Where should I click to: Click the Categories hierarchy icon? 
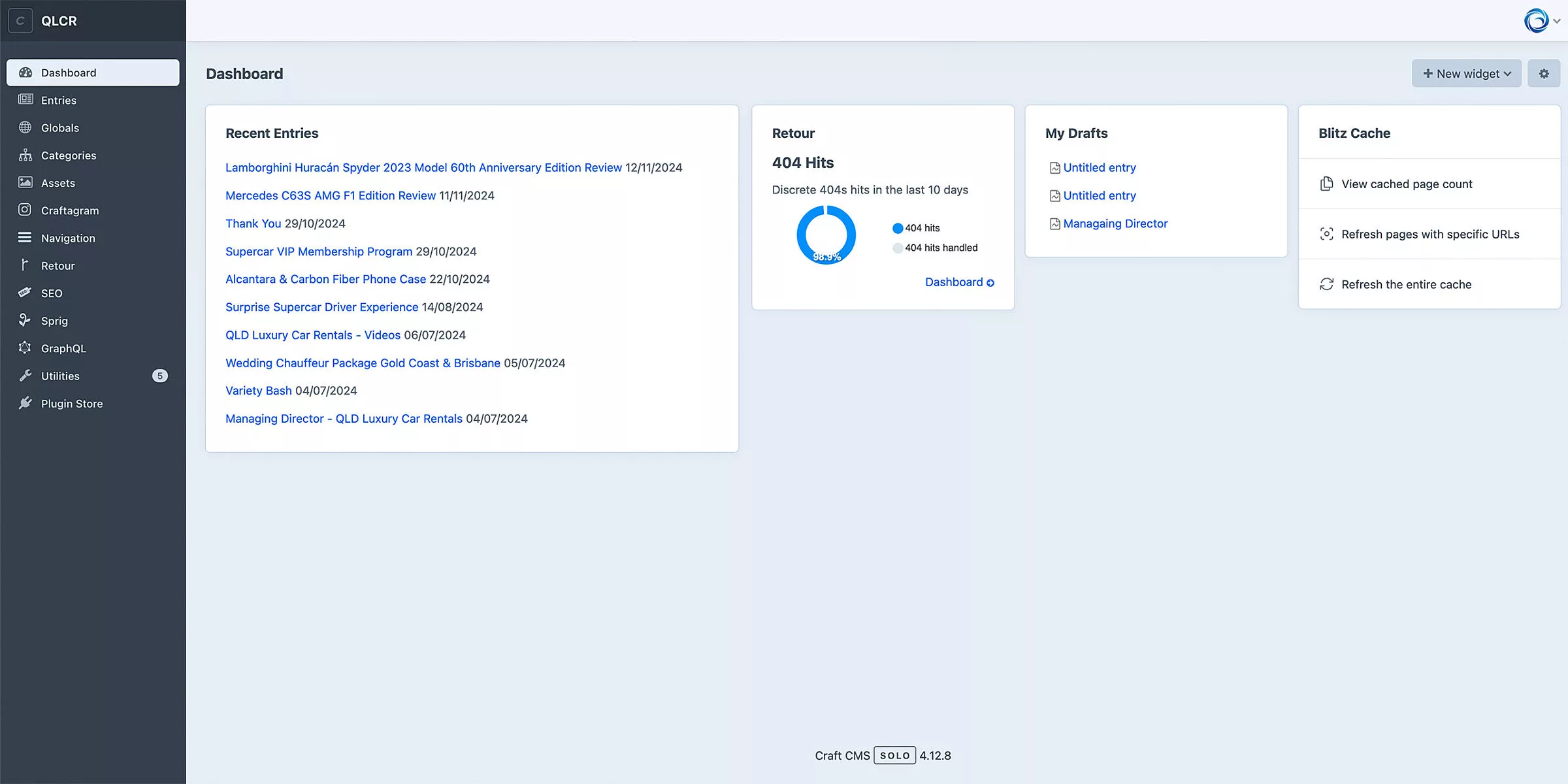(25, 155)
